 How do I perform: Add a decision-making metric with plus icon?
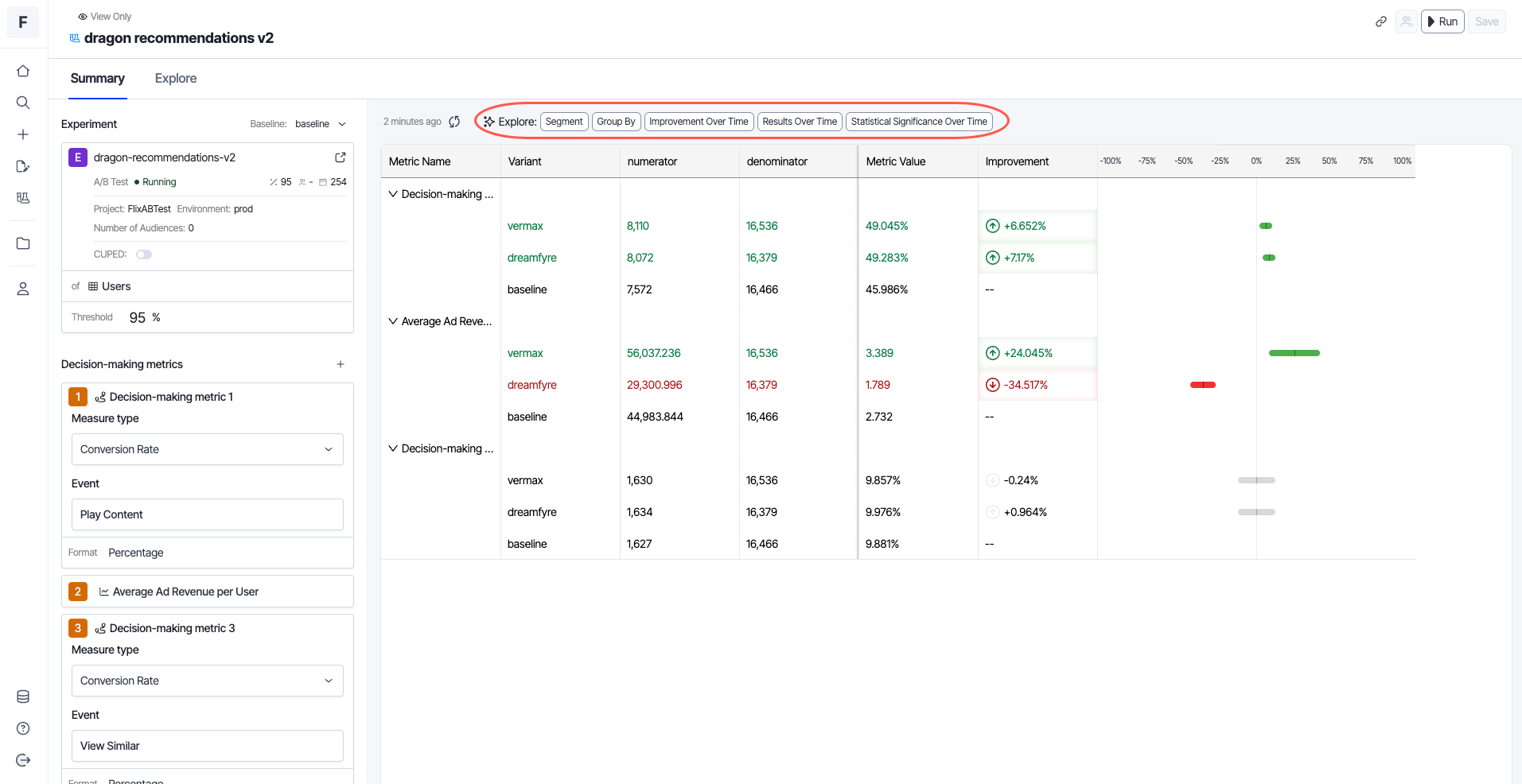point(341,364)
